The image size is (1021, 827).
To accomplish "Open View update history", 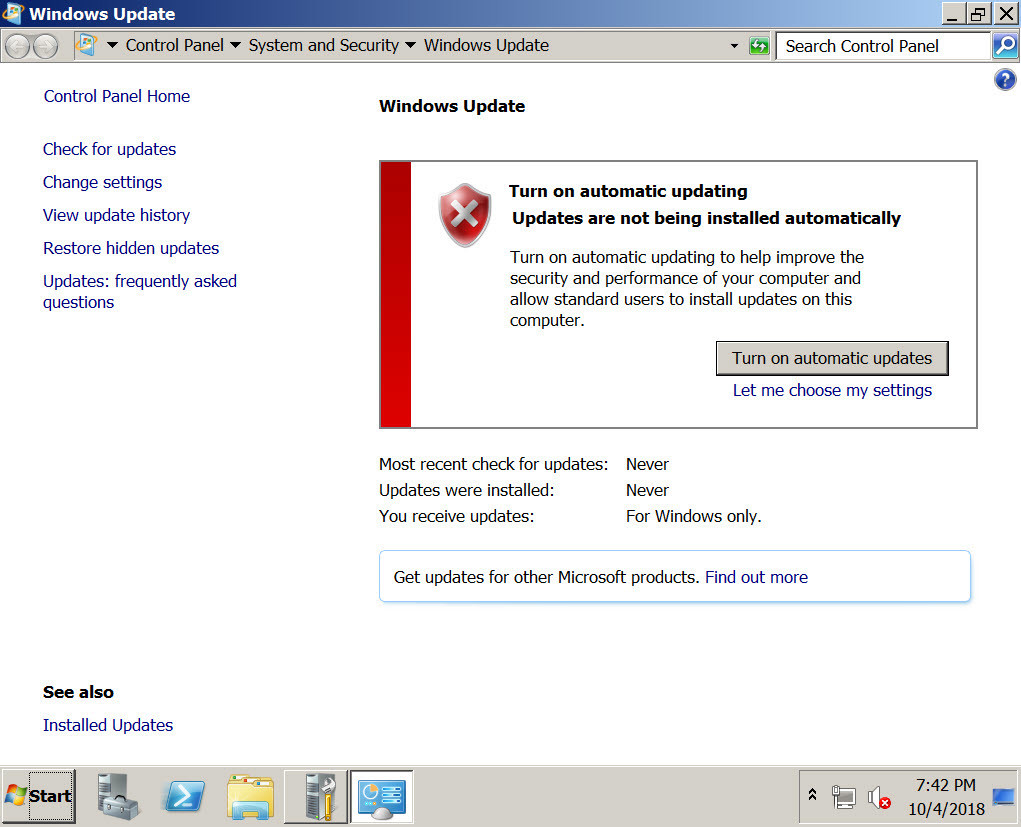I will pos(117,216).
